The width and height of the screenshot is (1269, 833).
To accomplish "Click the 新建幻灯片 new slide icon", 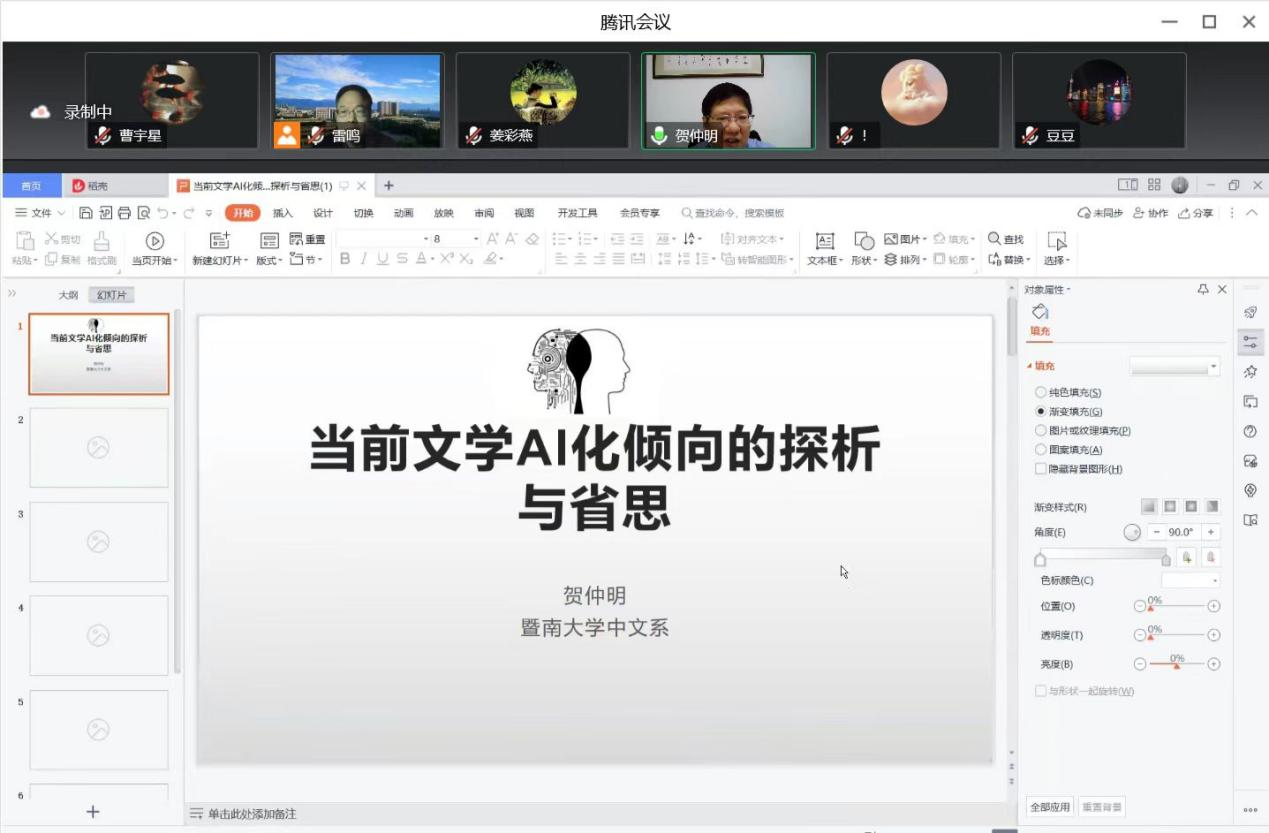I will pyautogui.click(x=220, y=240).
